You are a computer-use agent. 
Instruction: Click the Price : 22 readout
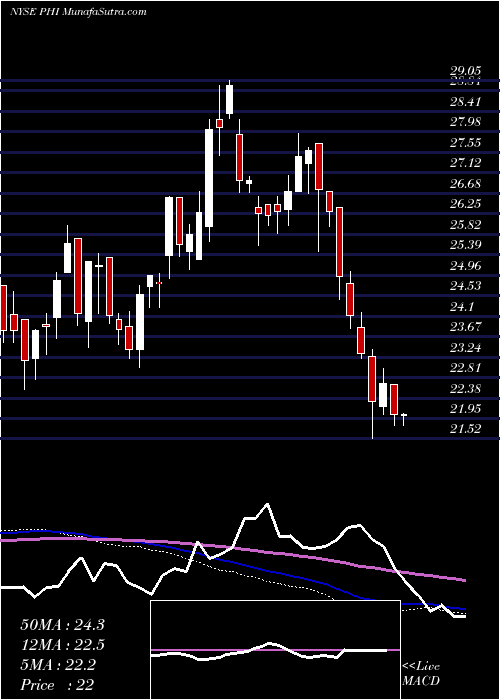tap(57, 685)
